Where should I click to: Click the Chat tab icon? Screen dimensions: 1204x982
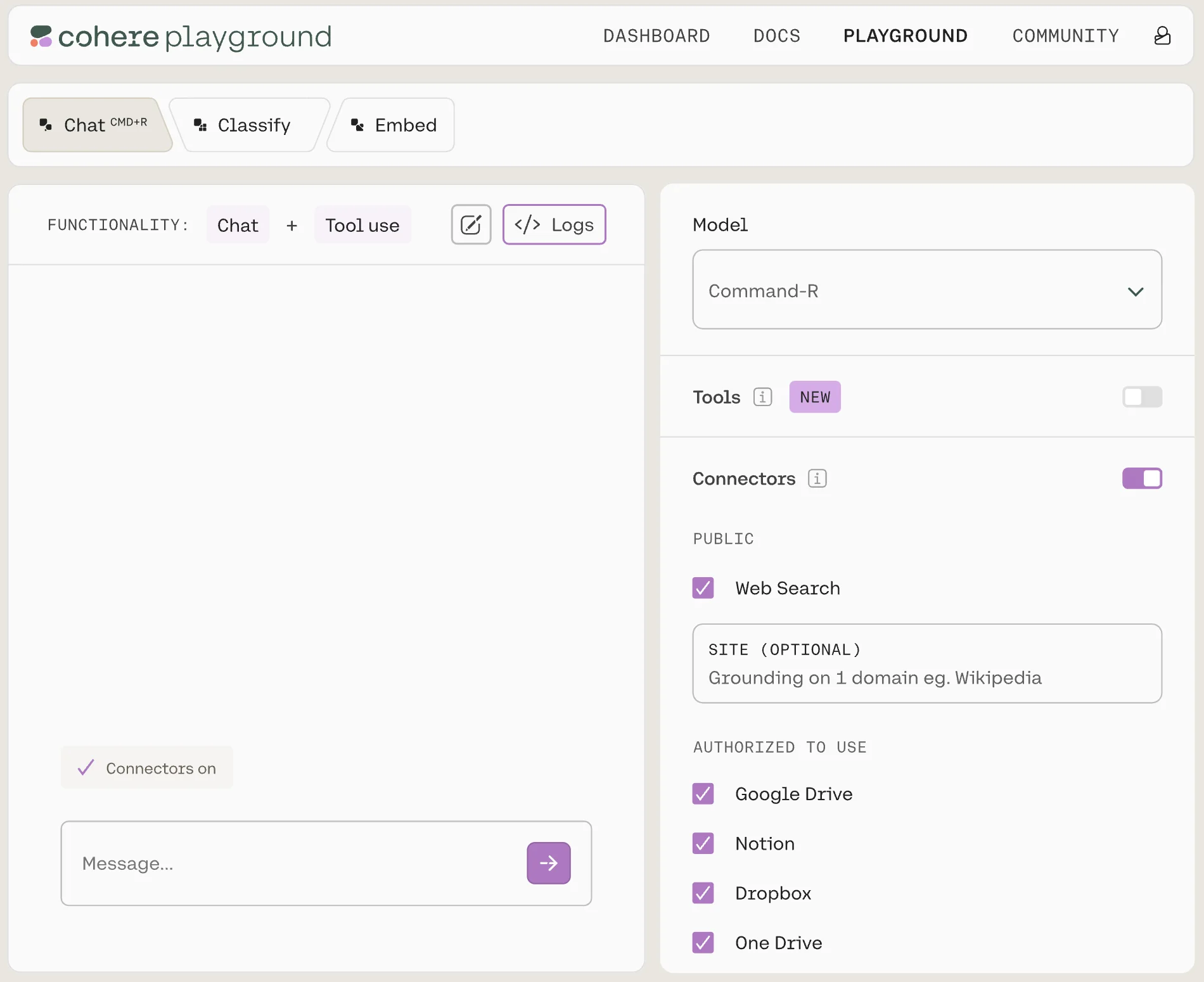click(x=46, y=125)
